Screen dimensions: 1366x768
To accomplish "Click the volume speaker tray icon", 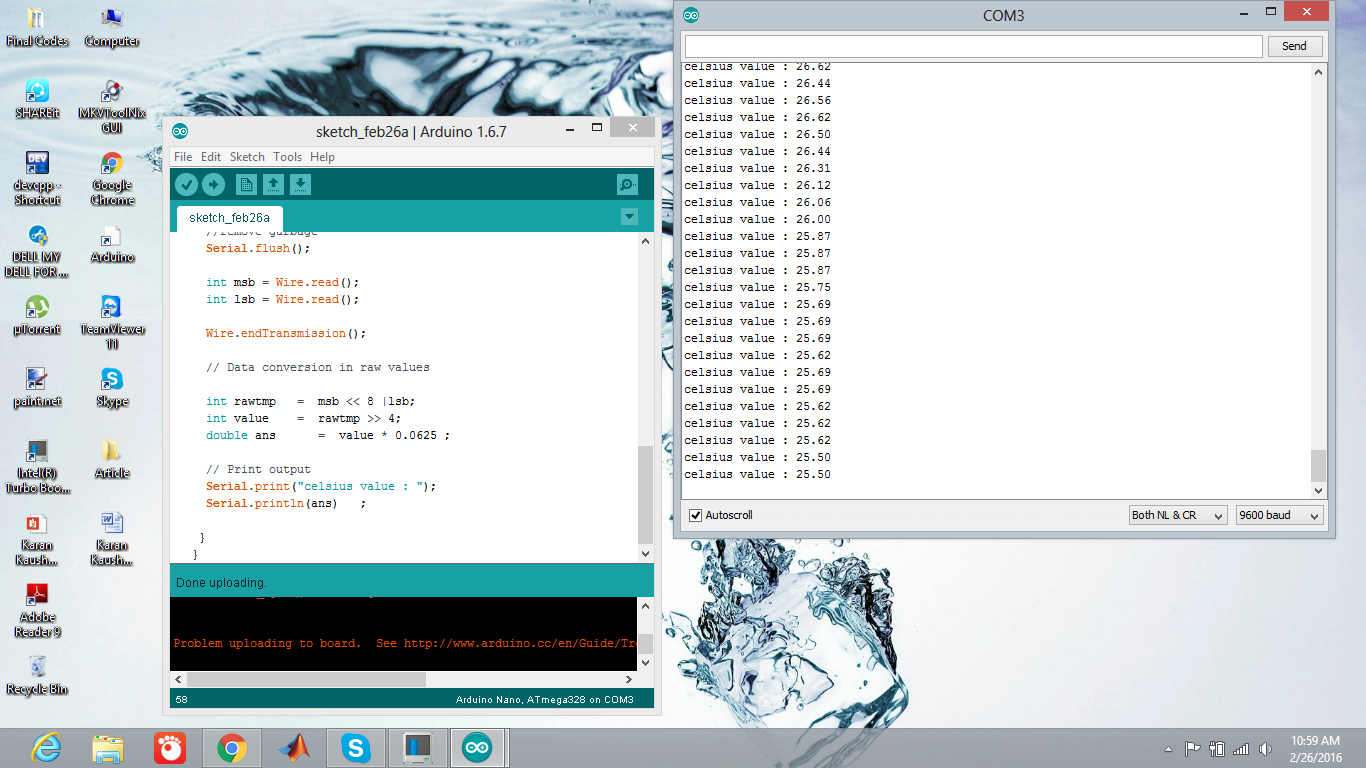I will (x=1265, y=749).
